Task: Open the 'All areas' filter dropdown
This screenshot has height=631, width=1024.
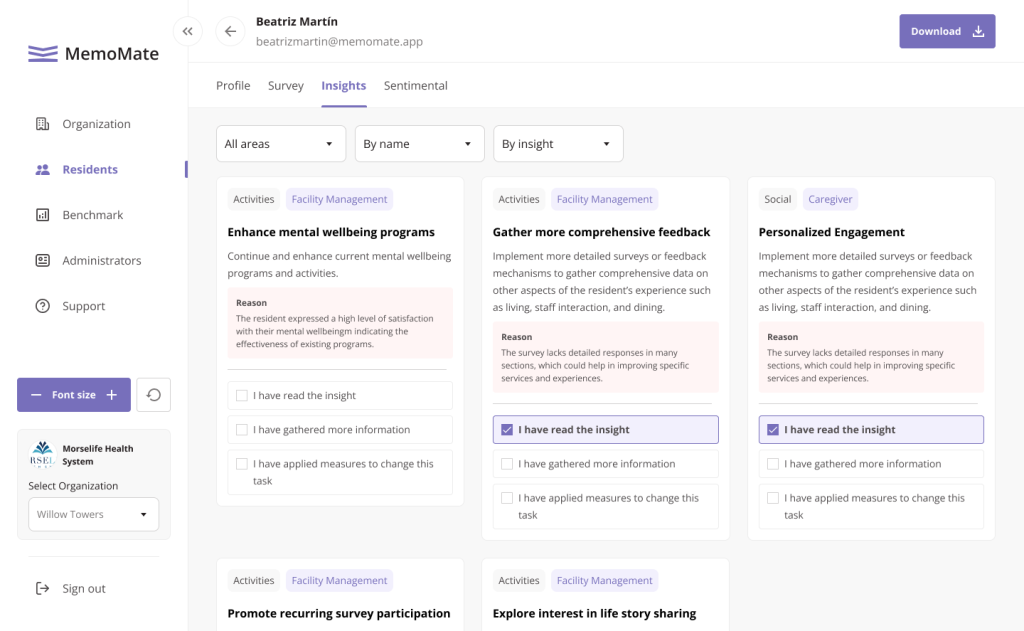Action: pos(281,144)
